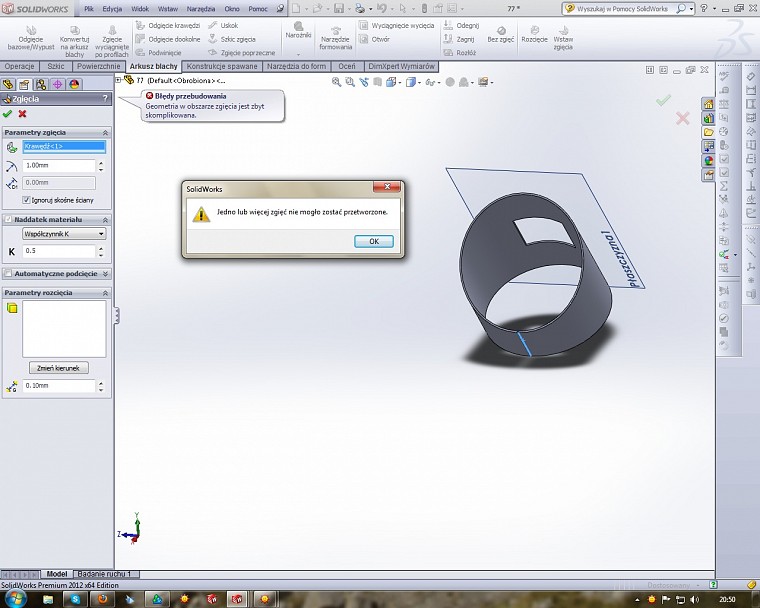Expand the Automatyczne podcięcie section
Screen dimensions: 760x608
(x=105, y=274)
